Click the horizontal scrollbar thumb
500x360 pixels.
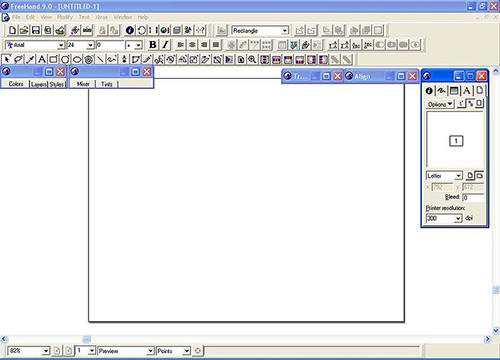pyautogui.click(x=86, y=339)
